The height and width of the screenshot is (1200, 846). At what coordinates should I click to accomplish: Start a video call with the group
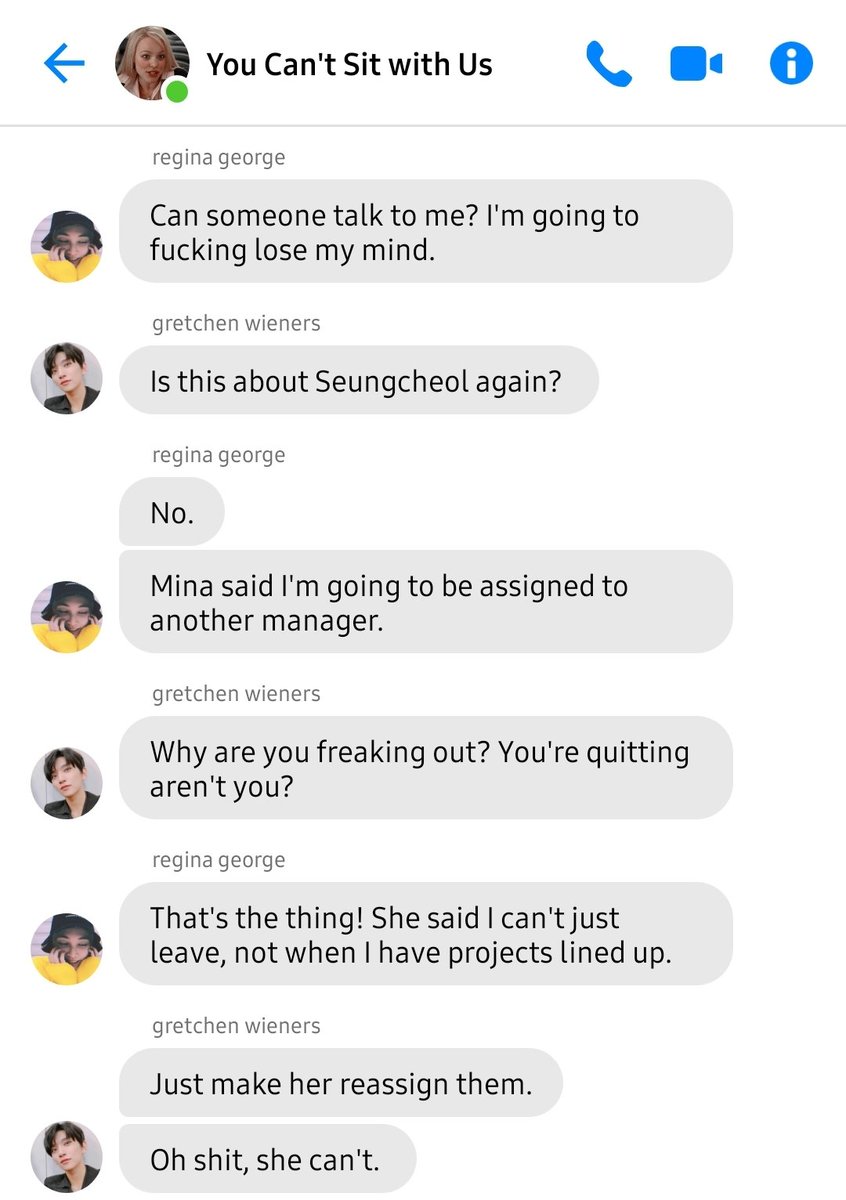point(696,66)
